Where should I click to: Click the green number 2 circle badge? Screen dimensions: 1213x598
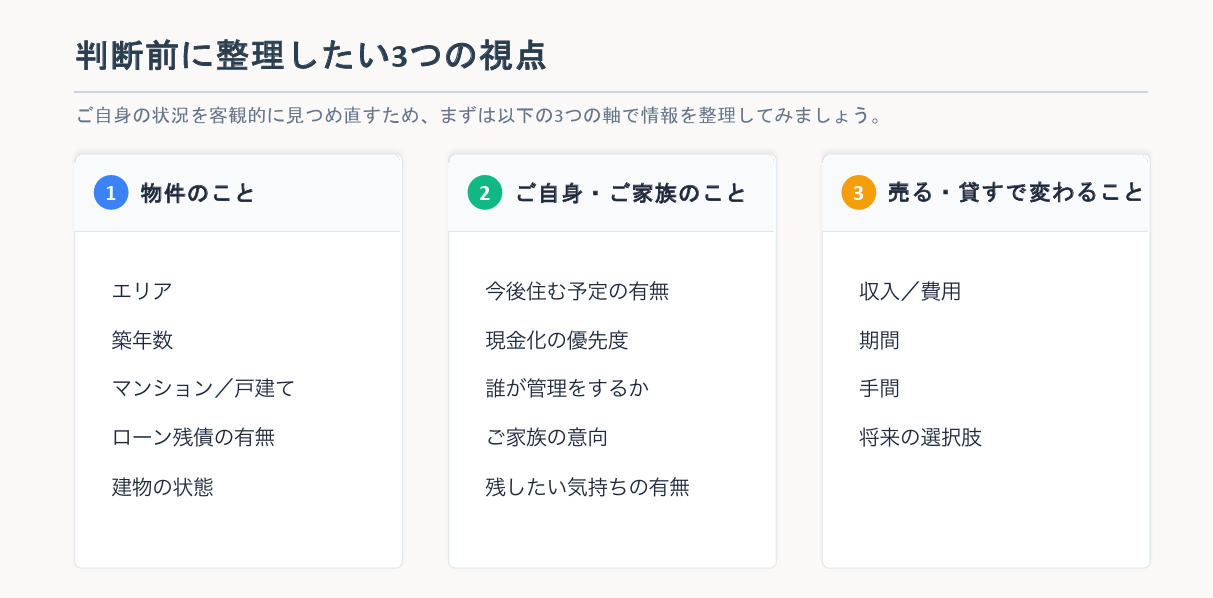pyautogui.click(x=485, y=193)
